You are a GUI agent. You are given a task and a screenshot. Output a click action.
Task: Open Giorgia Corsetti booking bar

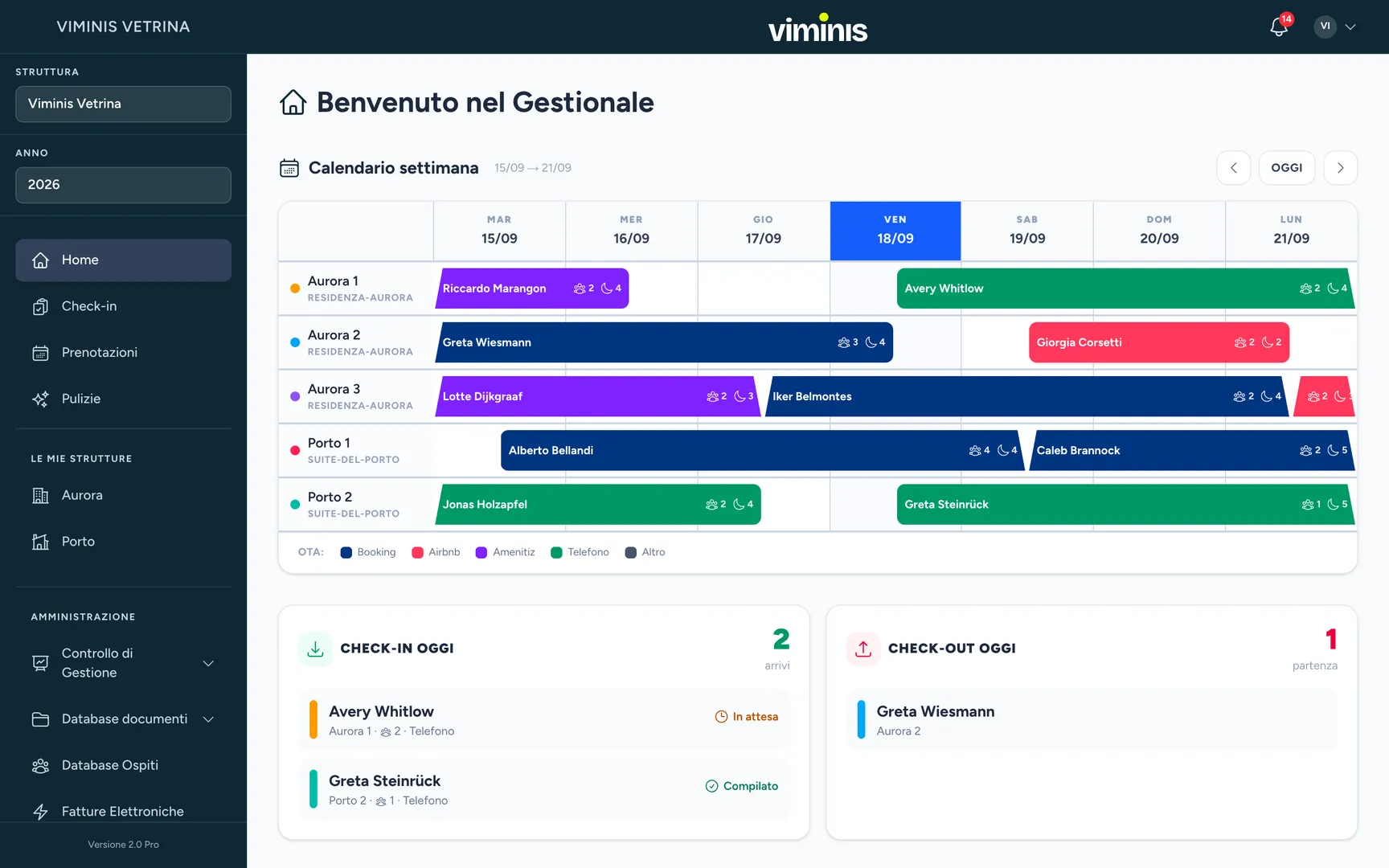point(1158,342)
